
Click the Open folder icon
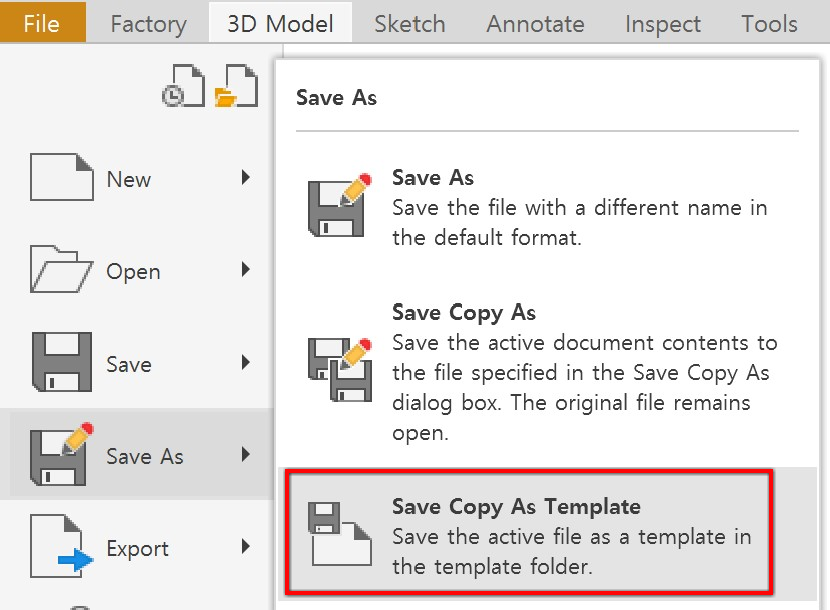pyautogui.click(x=61, y=271)
